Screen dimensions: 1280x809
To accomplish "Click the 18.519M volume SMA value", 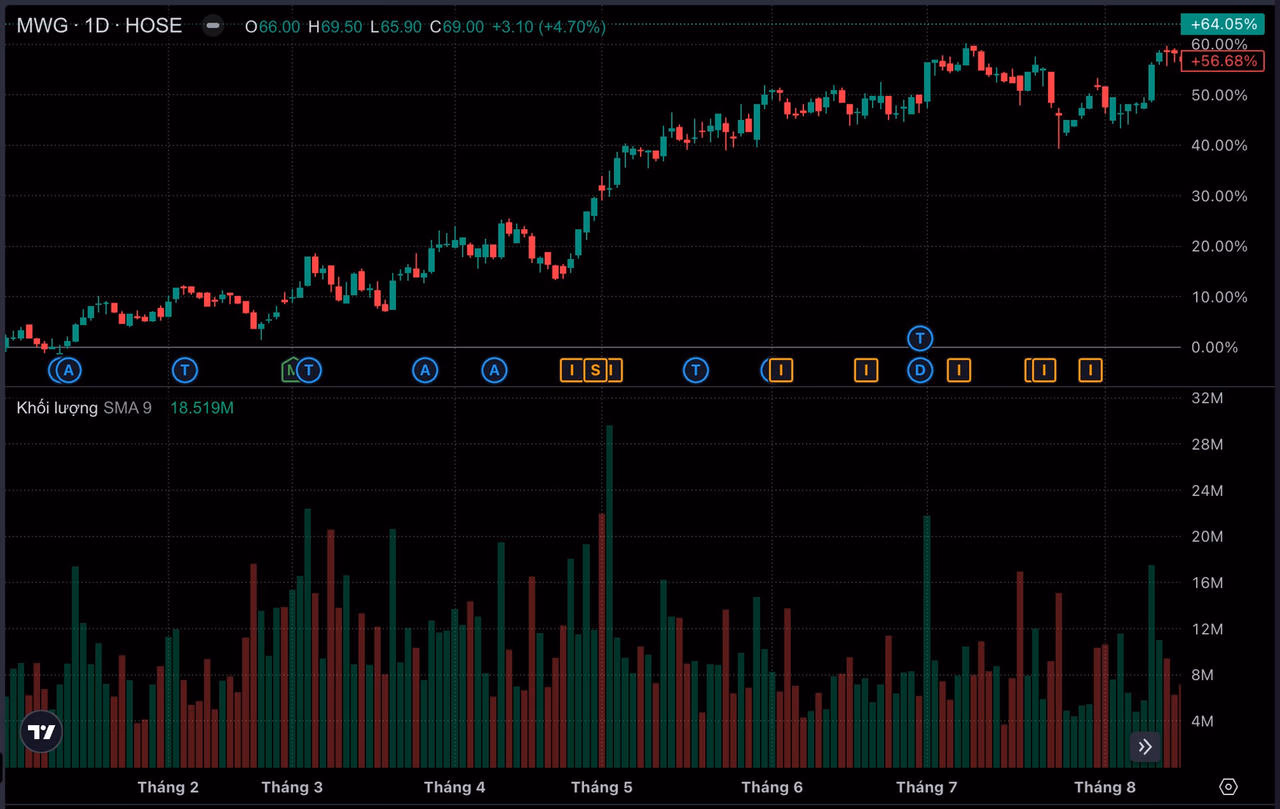I will (x=202, y=408).
